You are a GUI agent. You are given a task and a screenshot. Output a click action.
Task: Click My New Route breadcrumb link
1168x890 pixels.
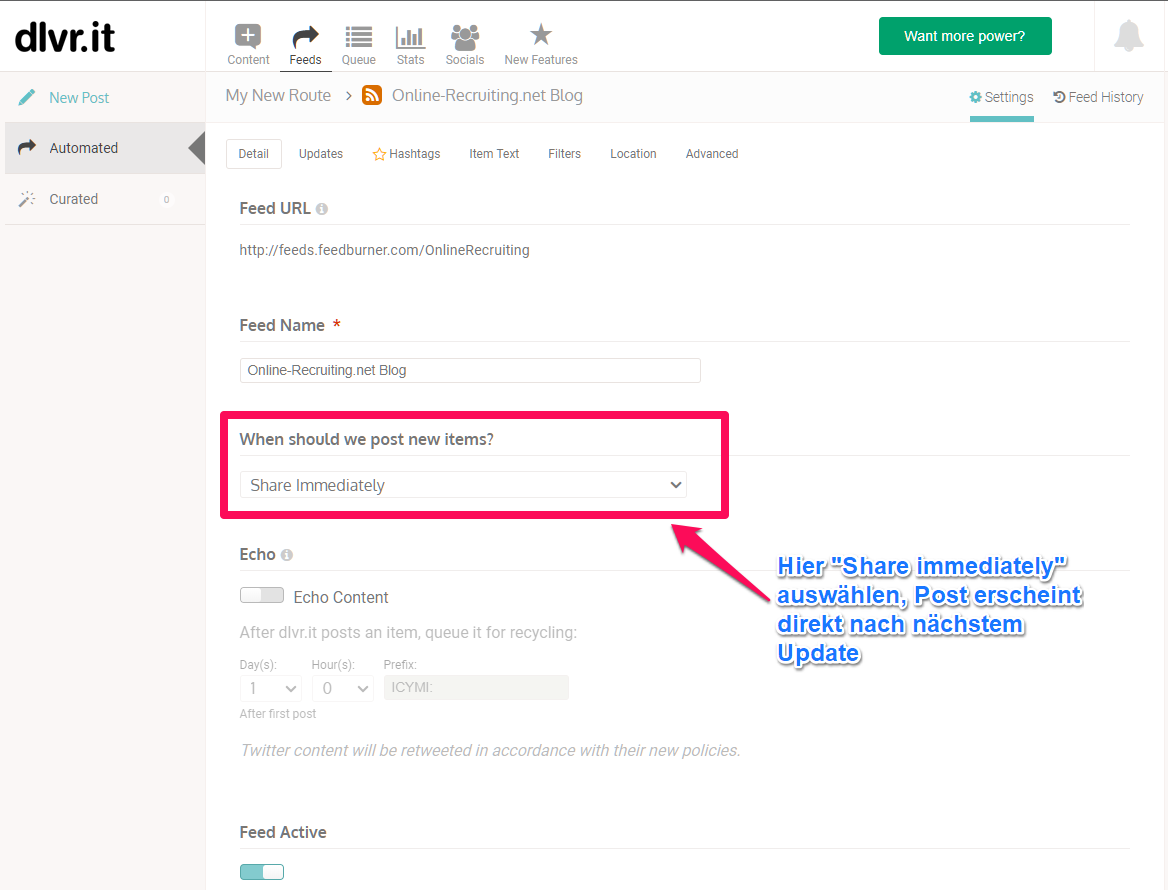pos(278,96)
